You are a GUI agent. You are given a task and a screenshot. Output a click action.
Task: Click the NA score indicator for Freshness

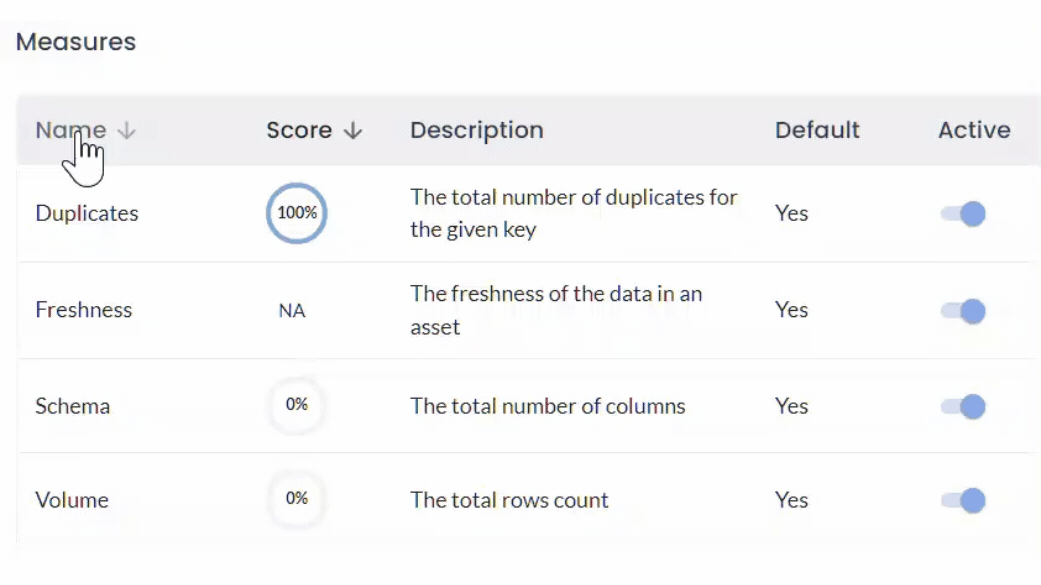[292, 310]
